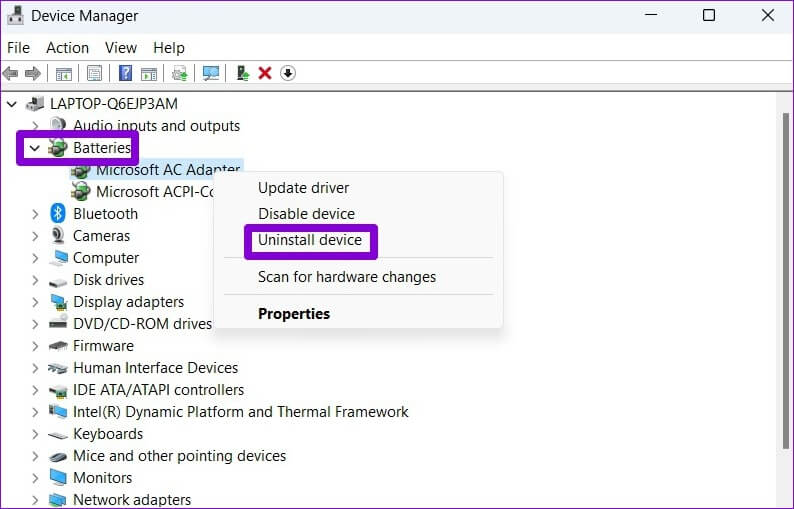Click the Firmware chip icon
The width and height of the screenshot is (794, 509).
click(58, 346)
